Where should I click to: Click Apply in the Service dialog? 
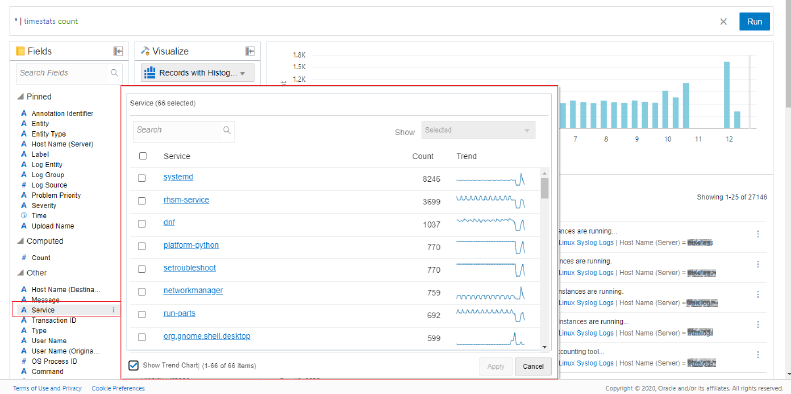(x=496, y=367)
